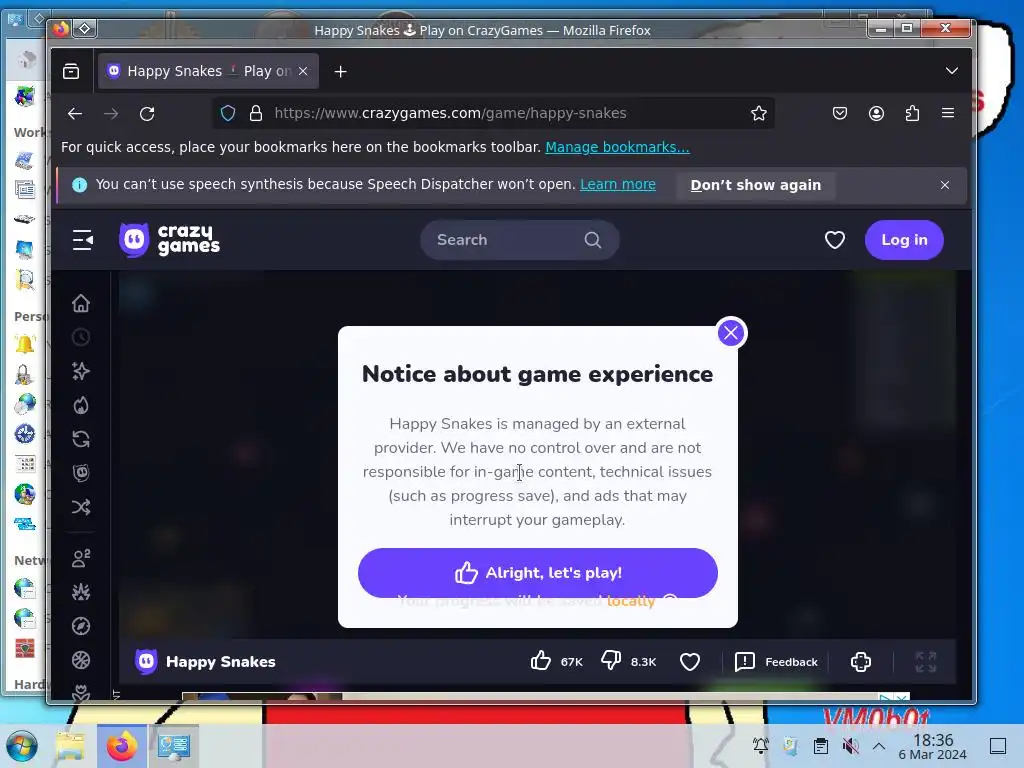Click Alright, let's play! button
This screenshot has height=768, width=1024.
537,573
